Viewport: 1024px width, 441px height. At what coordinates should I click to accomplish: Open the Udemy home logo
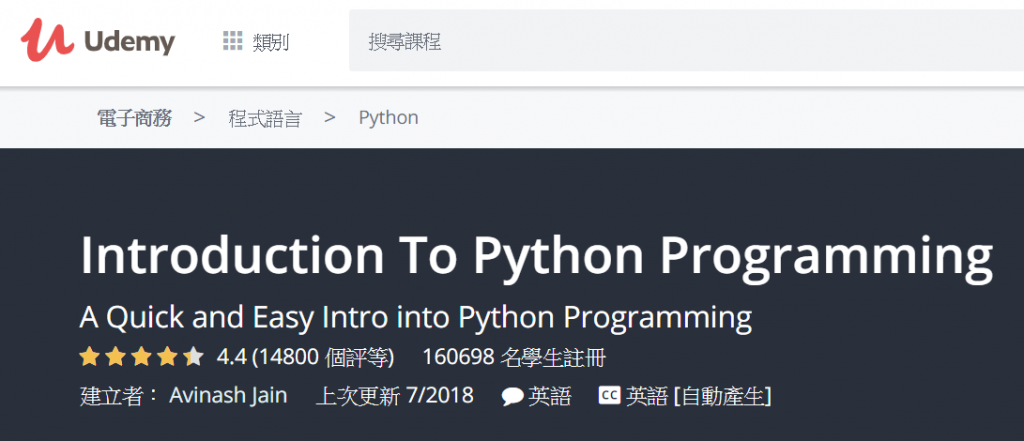pyautogui.click(x=97, y=41)
